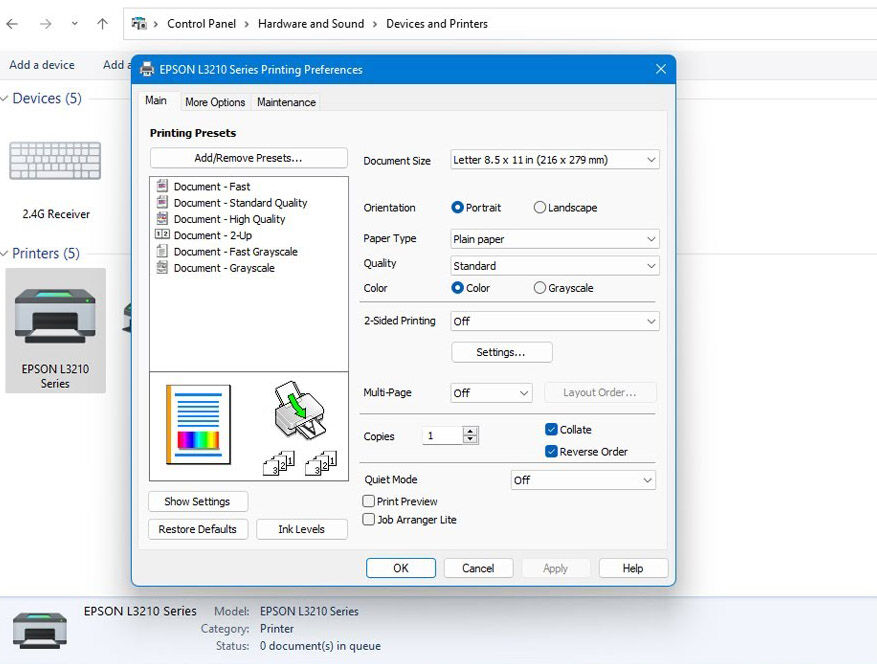This screenshot has height=664, width=877.
Task: Click the printer icon in dialog title bar
Action: [147, 69]
